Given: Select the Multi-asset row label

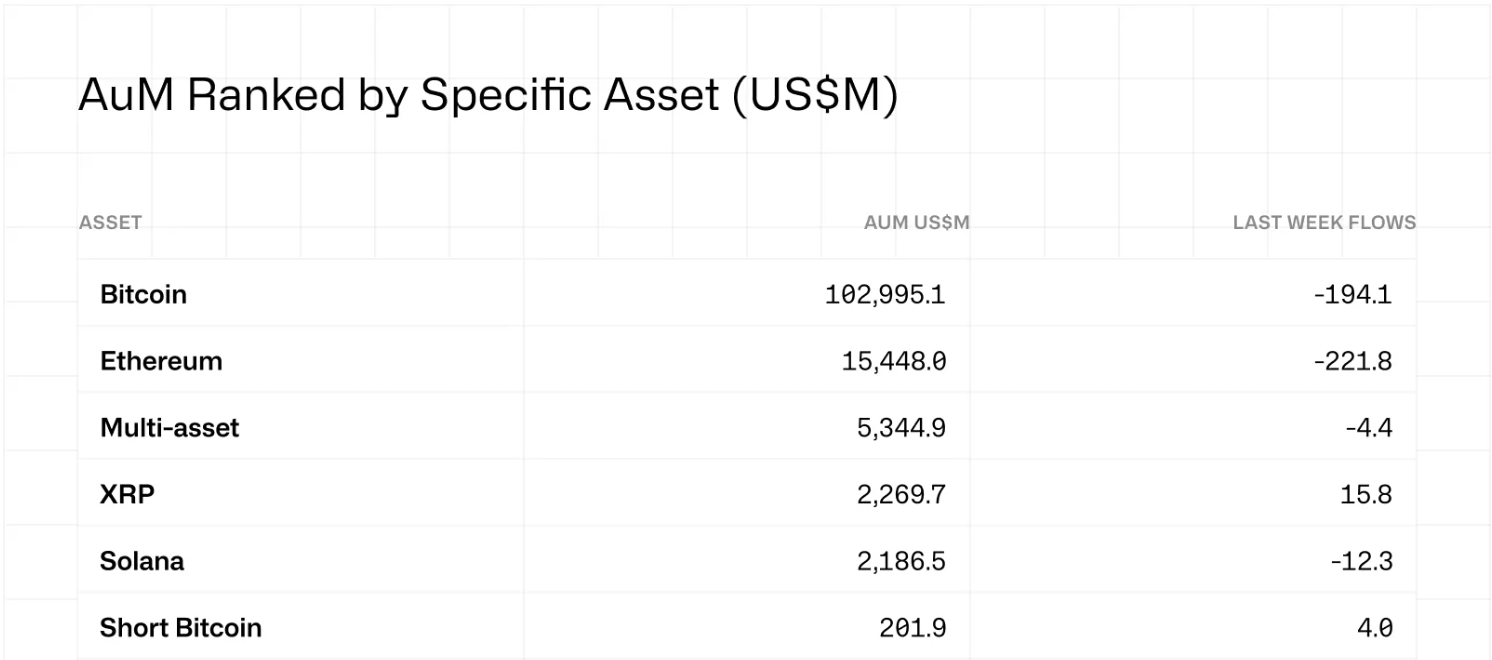Looking at the screenshot, I should click(x=169, y=428).
